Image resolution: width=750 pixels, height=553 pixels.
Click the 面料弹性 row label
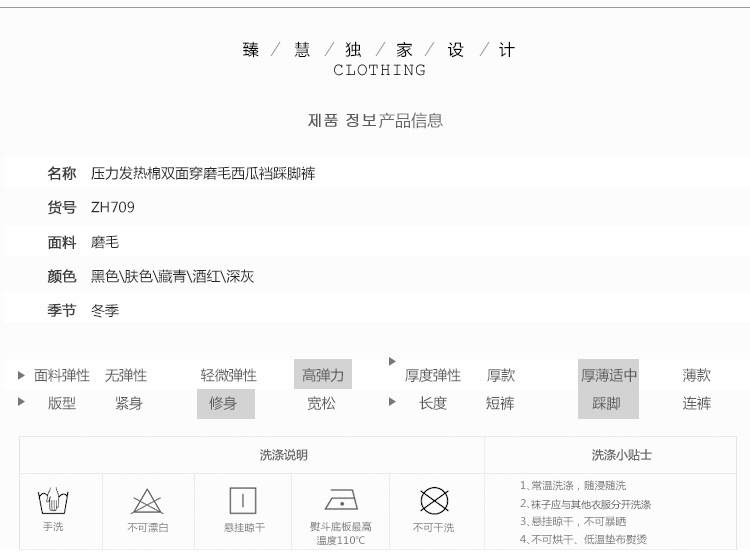[62, 375]
